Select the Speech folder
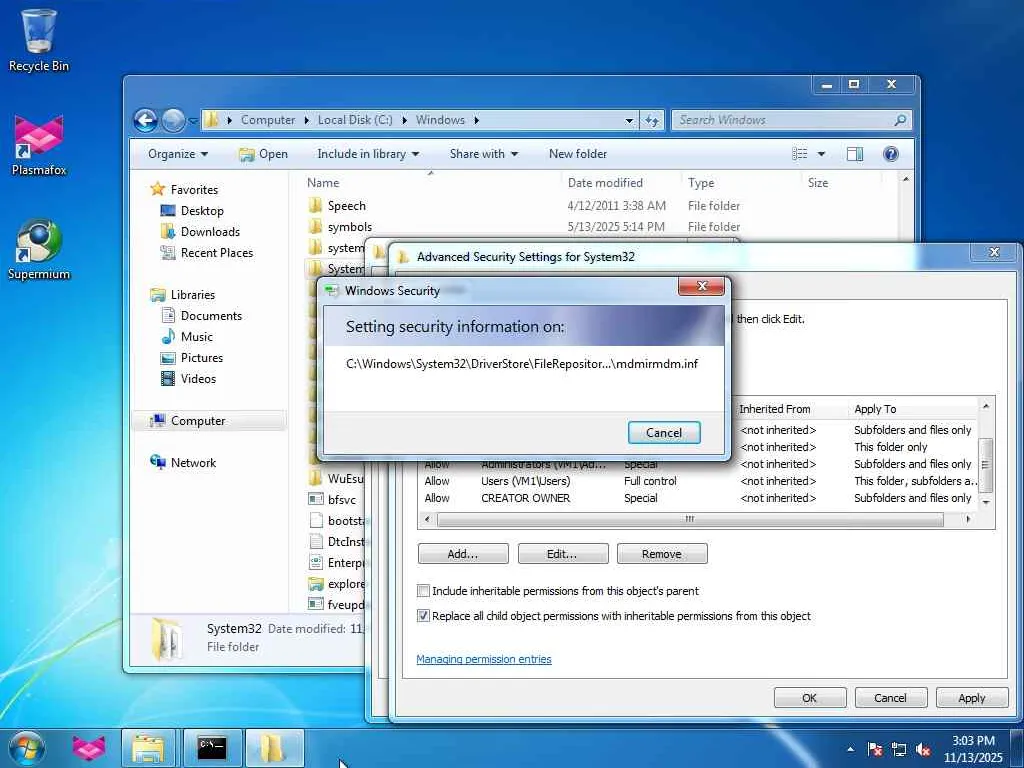1024x768 pixels. click(x=346, y=206)
